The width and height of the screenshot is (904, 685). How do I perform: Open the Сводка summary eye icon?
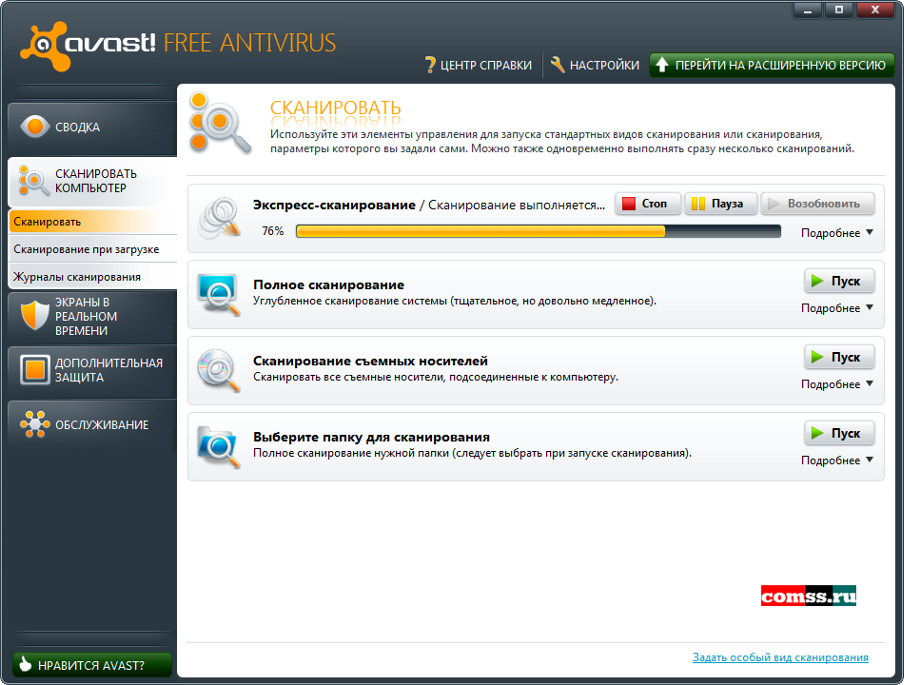tap(35, 126)
